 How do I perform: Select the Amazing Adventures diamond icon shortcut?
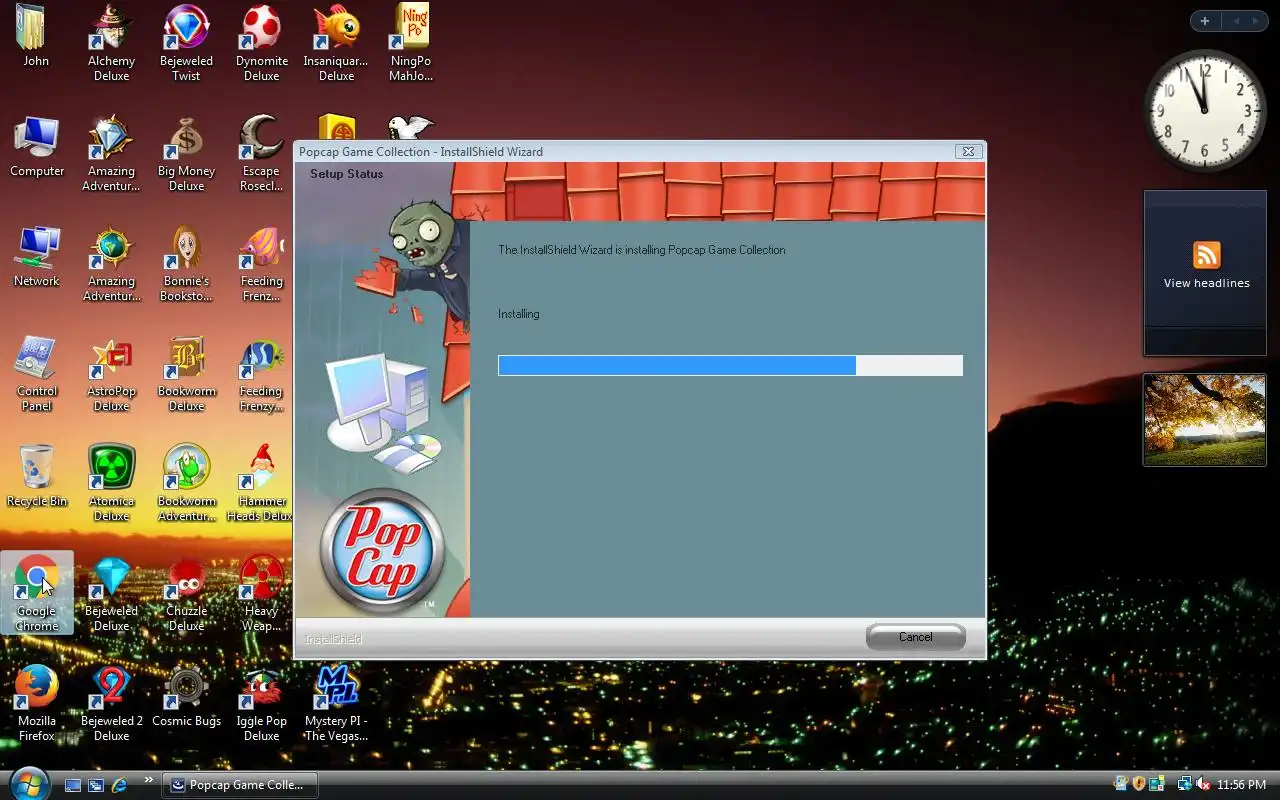111,153
